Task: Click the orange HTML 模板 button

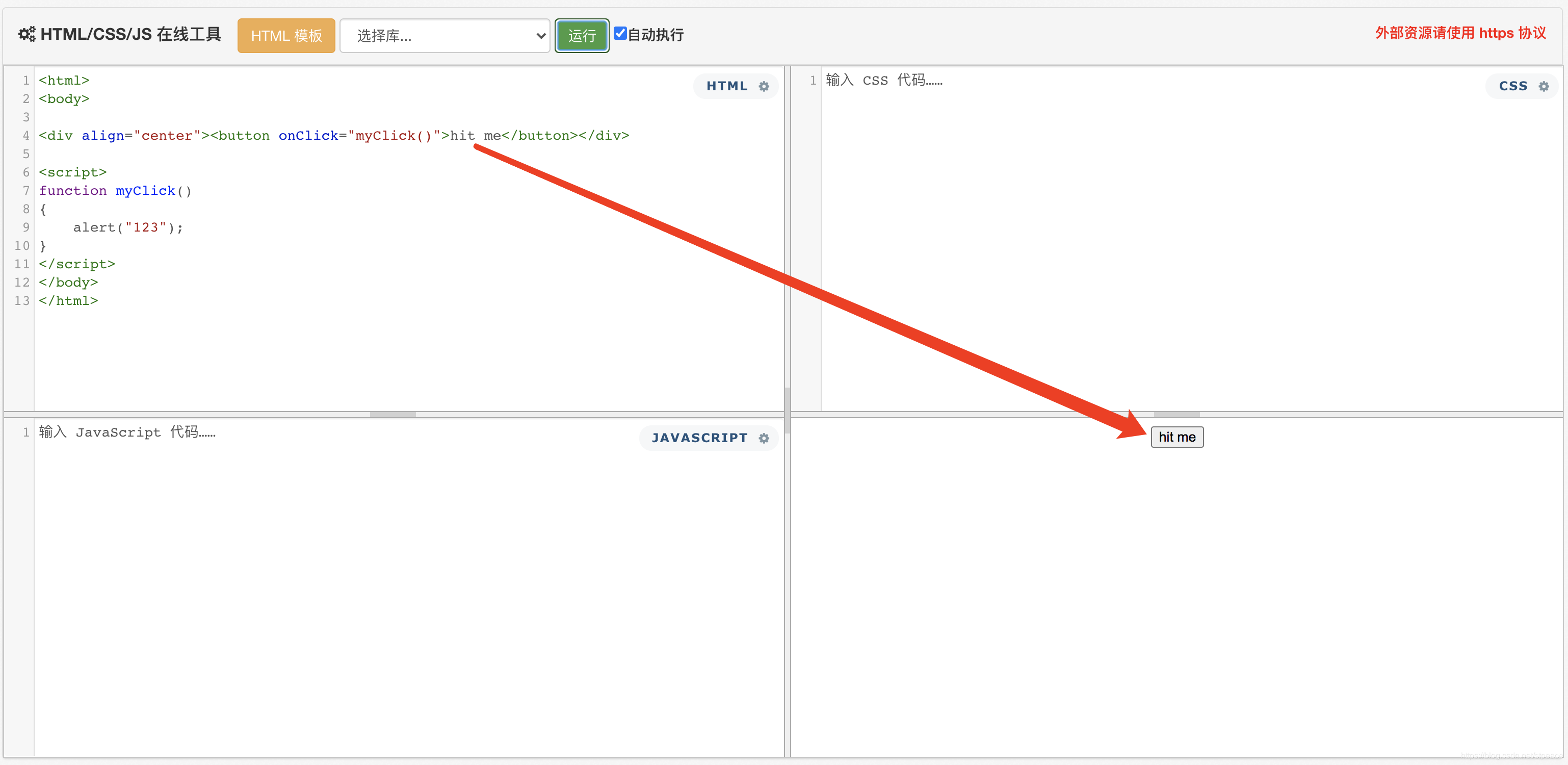Action: (x=286, y=36)
